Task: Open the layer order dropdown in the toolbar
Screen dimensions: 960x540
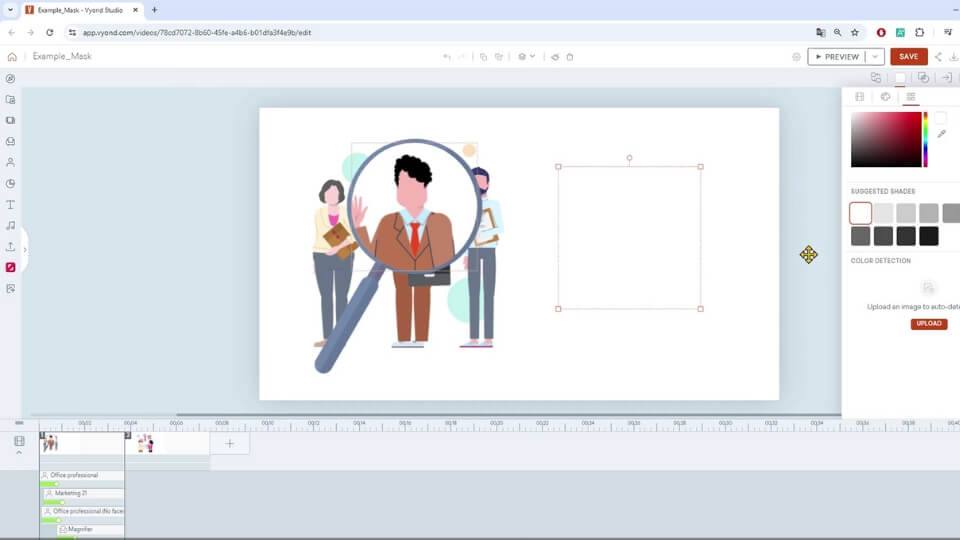Action: [x=527, y=57]
